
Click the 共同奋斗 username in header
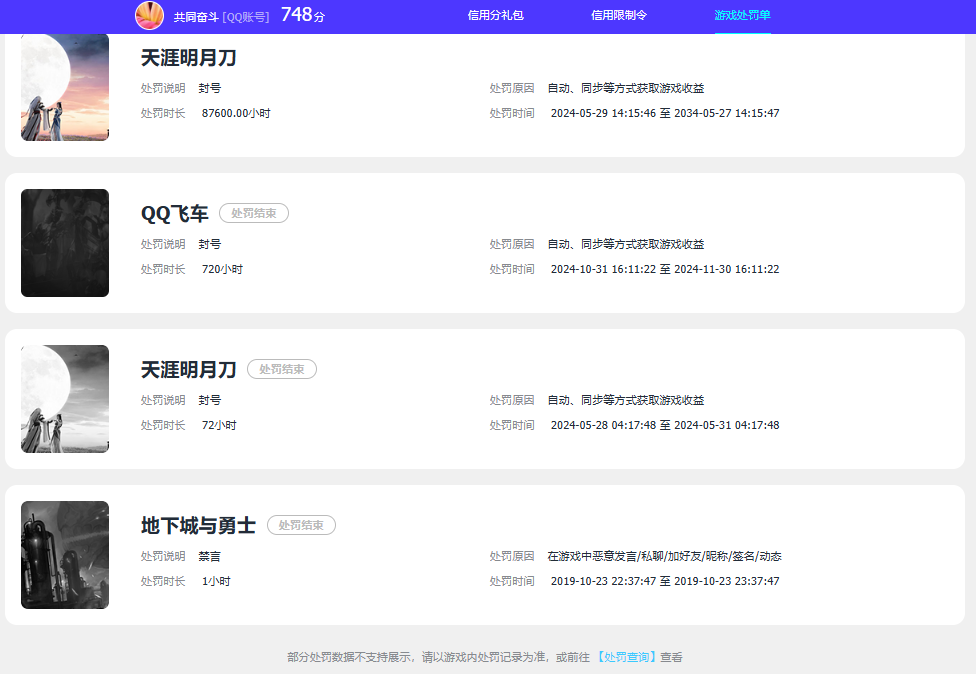(x=195, y=17)
